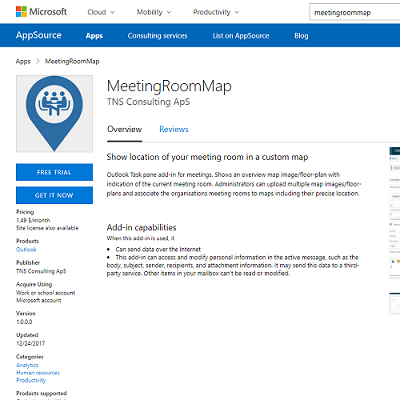The image size is (400, 400).
Task: Open the second smaller screenshot thumbnail
Action: click(395, 303)
